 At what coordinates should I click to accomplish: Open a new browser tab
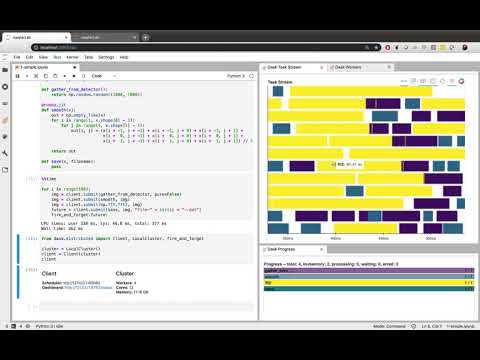click(x=145, y=37)
